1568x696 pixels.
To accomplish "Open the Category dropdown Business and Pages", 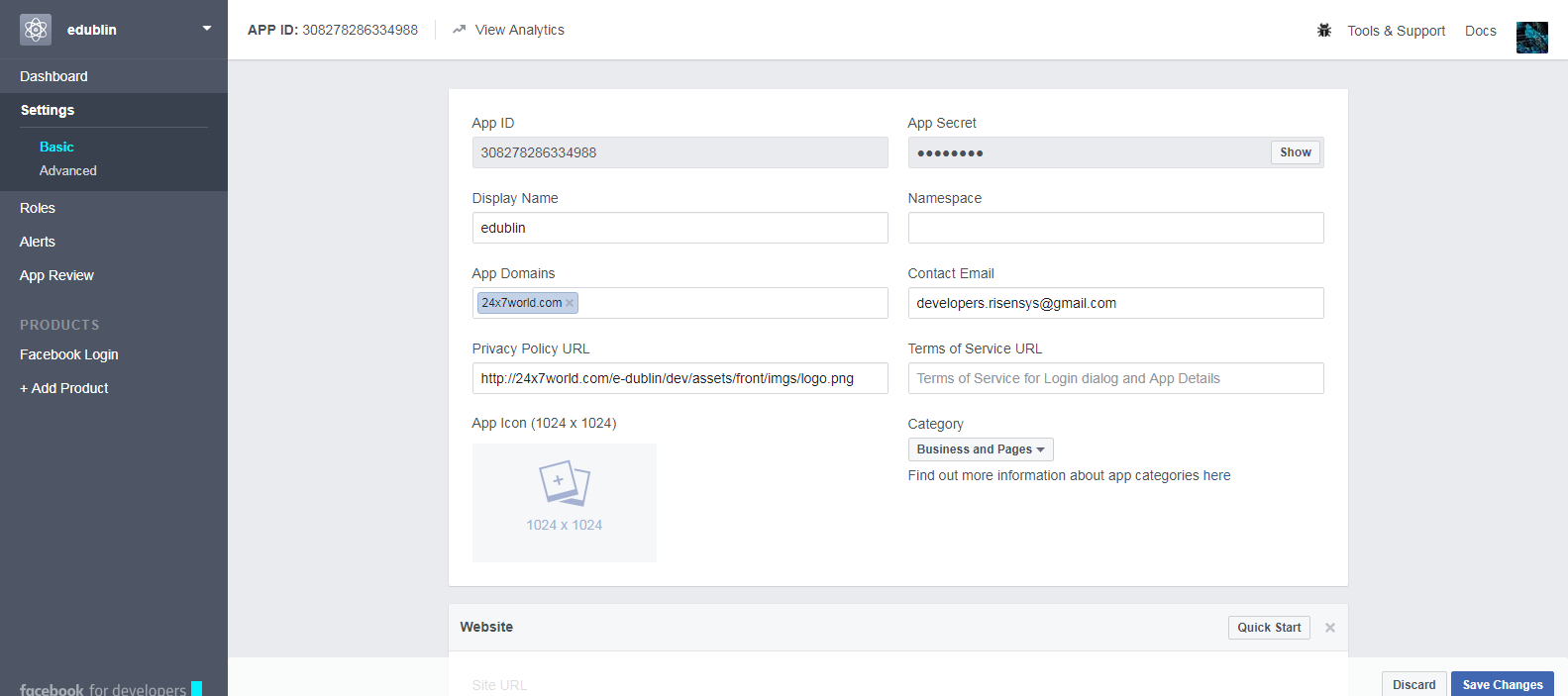I will (x=981, y=449).
